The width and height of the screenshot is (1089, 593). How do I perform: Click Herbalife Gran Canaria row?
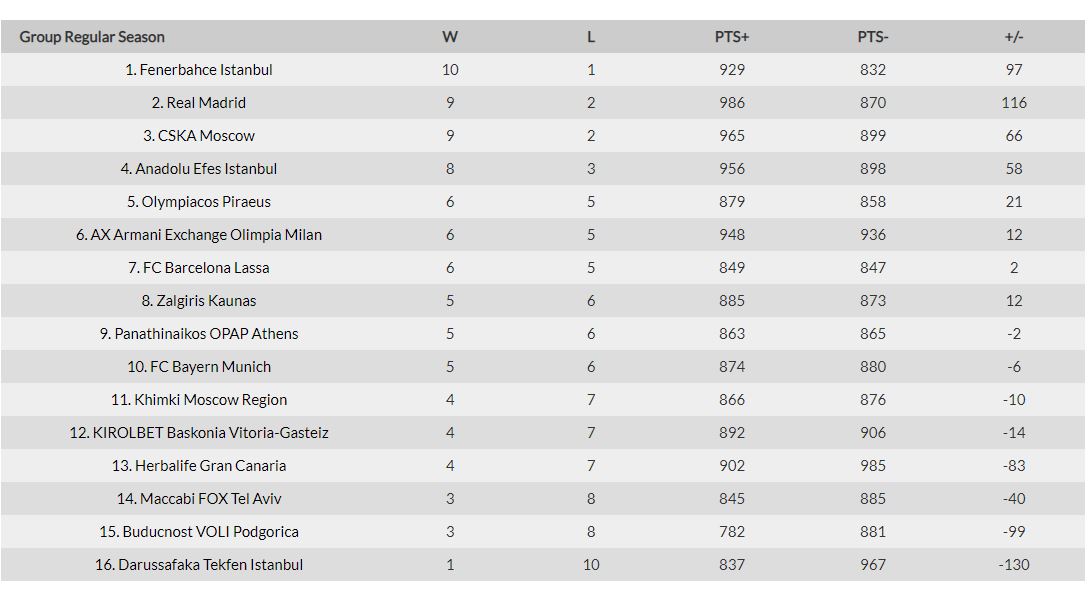pos(542,465)
